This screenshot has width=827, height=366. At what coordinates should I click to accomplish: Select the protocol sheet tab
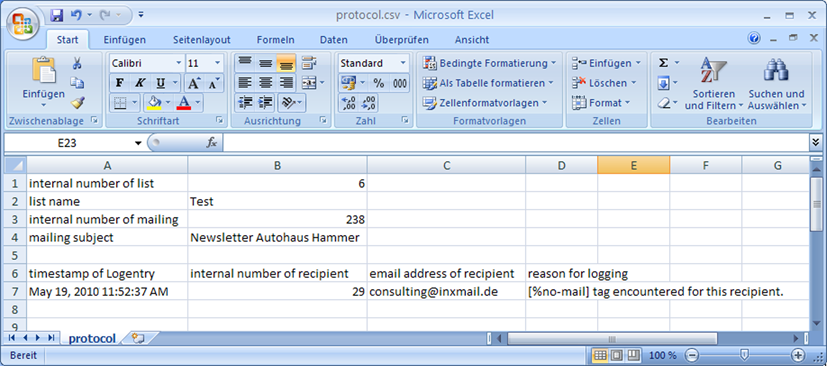coord(92,338)
